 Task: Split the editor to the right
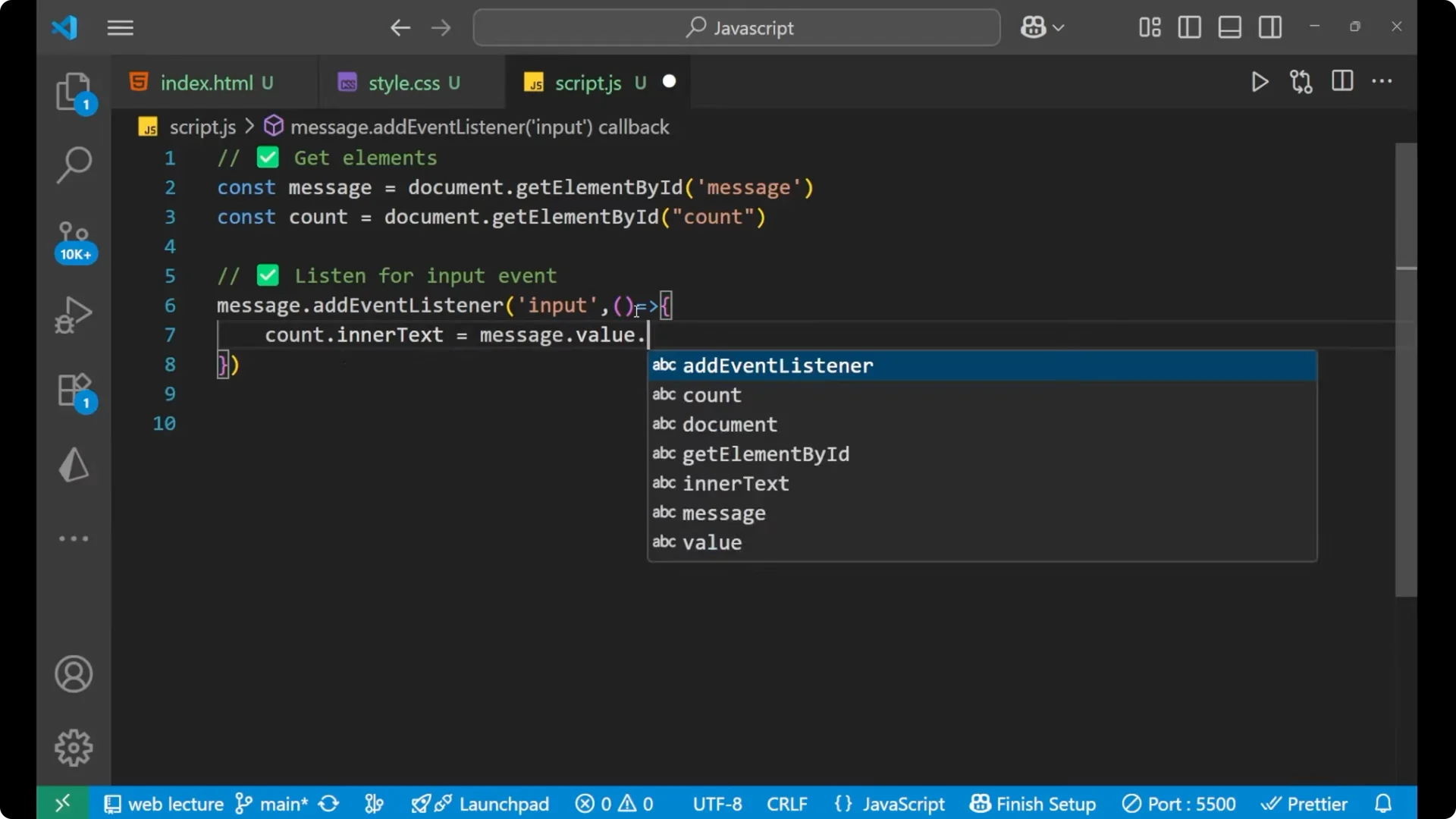(1342, 82)
